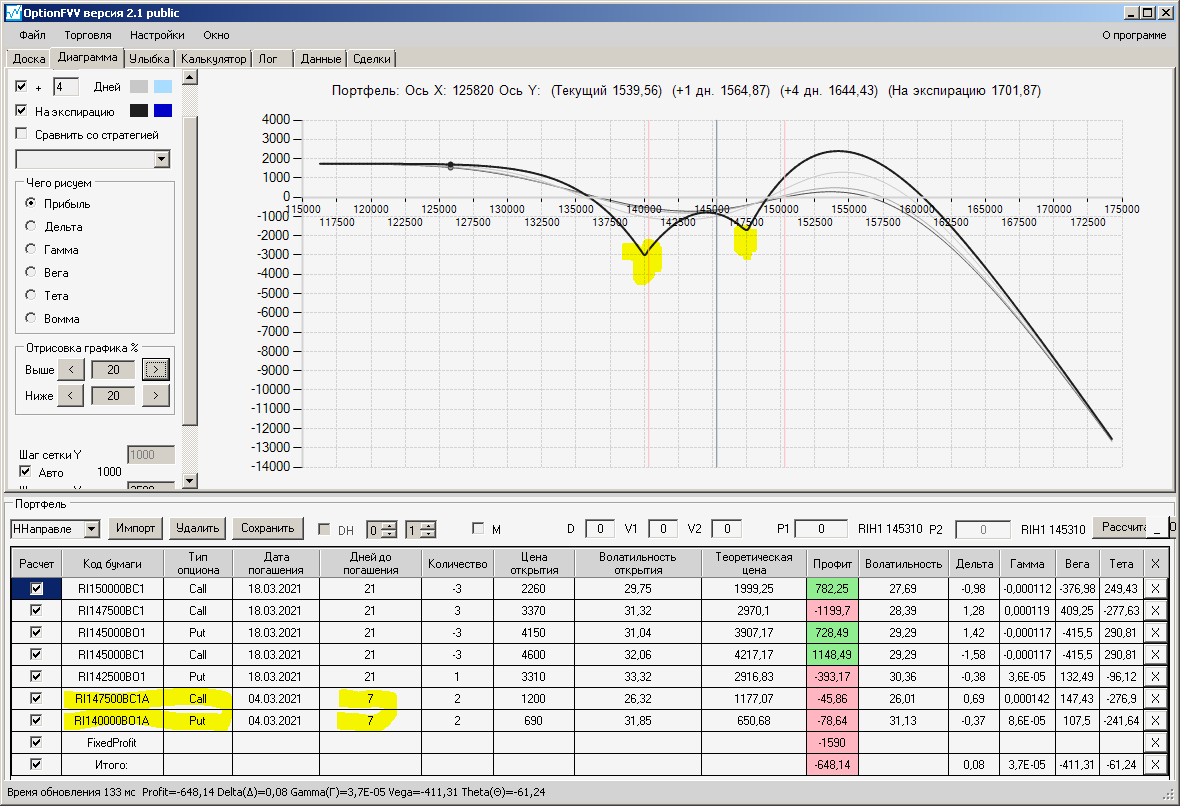Click the D value input field
This screenshot has width=1180, height=806.
pos(600,529)
